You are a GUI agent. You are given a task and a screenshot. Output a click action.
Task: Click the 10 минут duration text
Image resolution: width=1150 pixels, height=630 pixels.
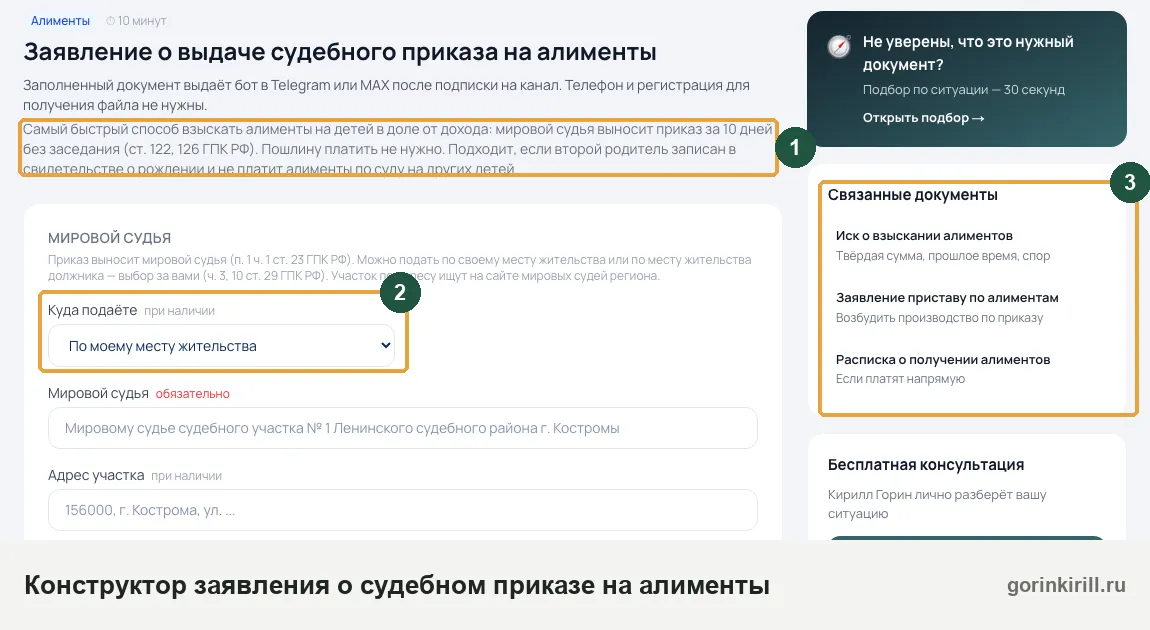click(142, 21)
